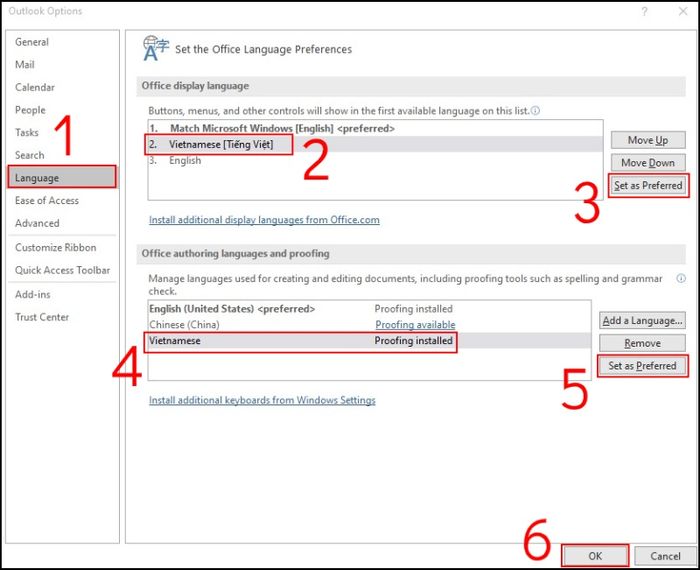This screenshot has width=700, height=570.
Task: Click info icon beside authoring languages description
Action: coord(681,279)
